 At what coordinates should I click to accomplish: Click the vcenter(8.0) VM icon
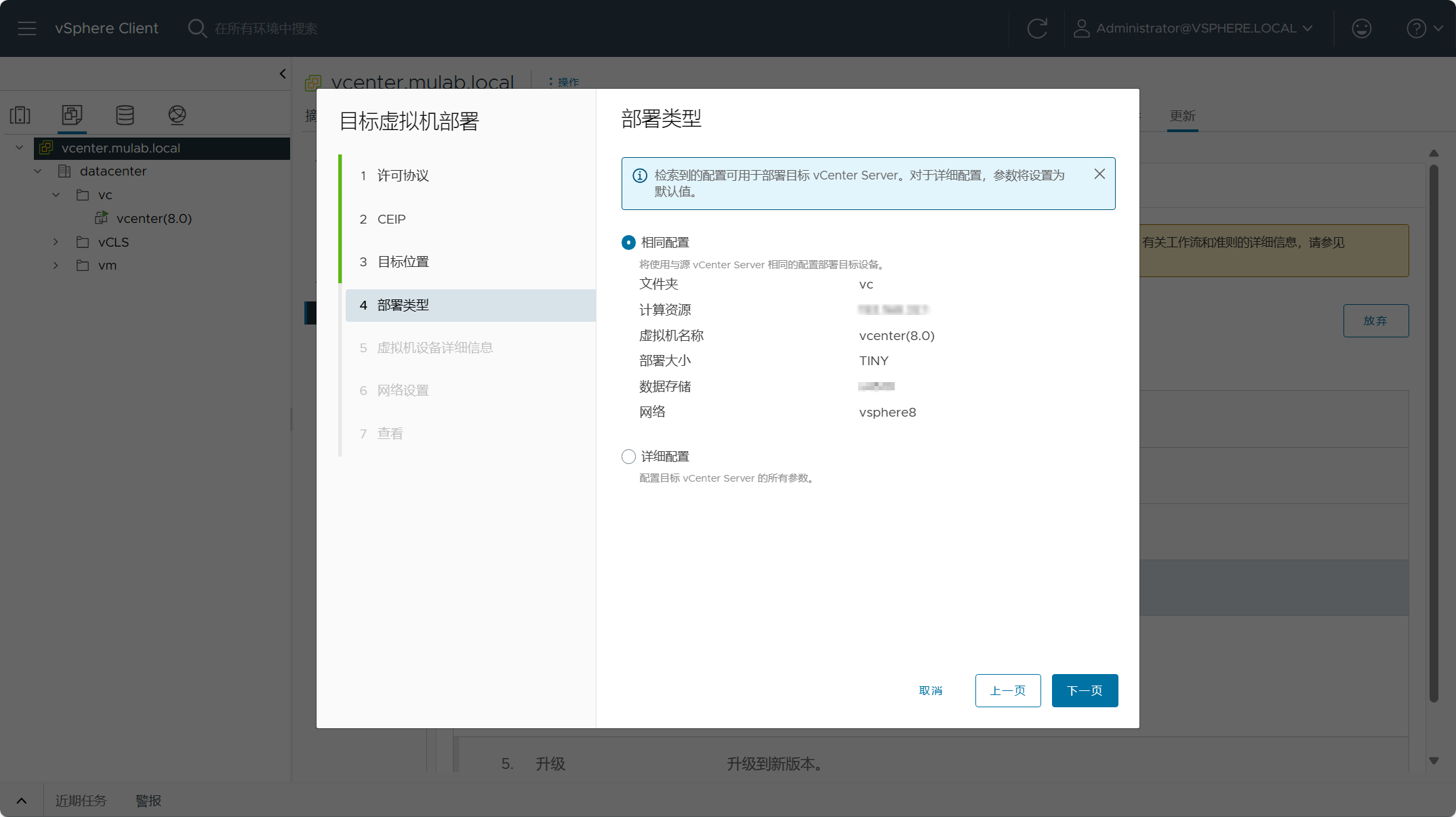(102, 218)
